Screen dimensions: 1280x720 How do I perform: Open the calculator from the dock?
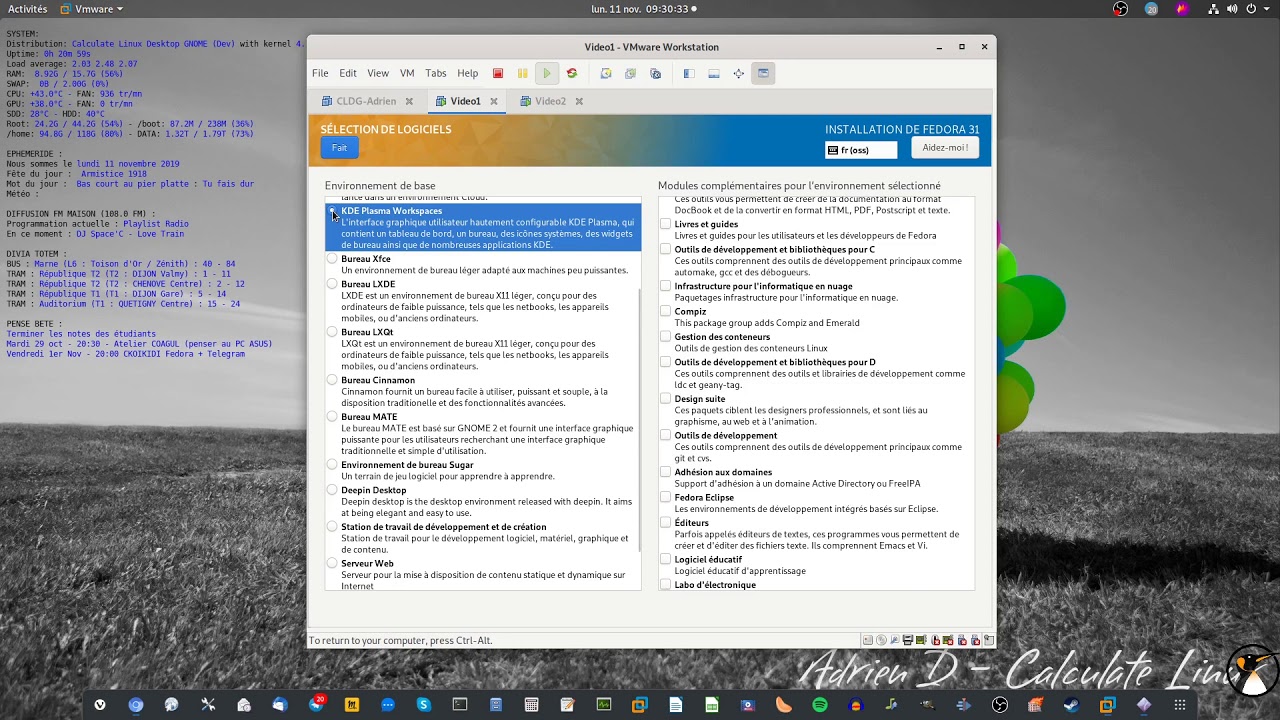532,705
